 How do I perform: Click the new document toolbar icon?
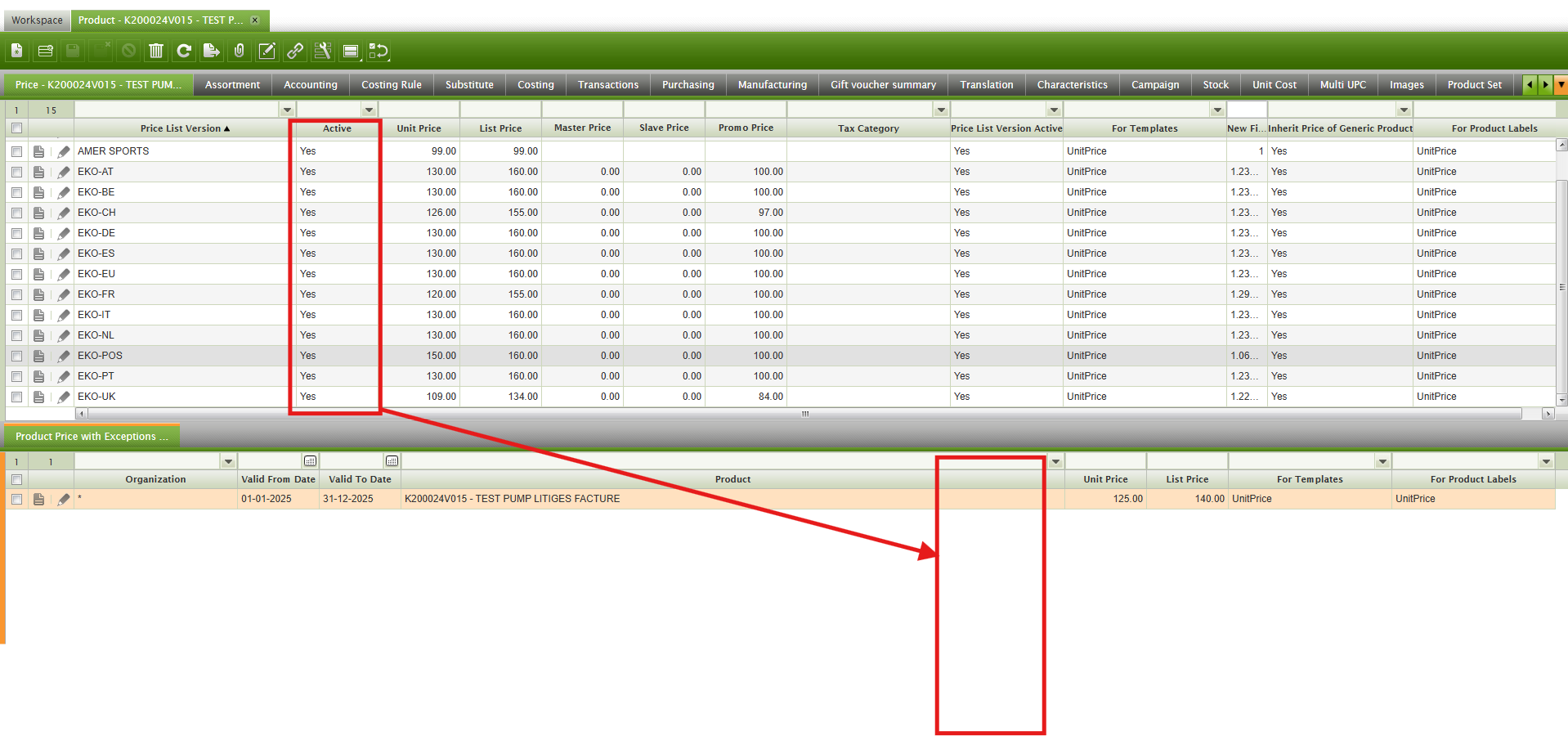tap(16, 52)
